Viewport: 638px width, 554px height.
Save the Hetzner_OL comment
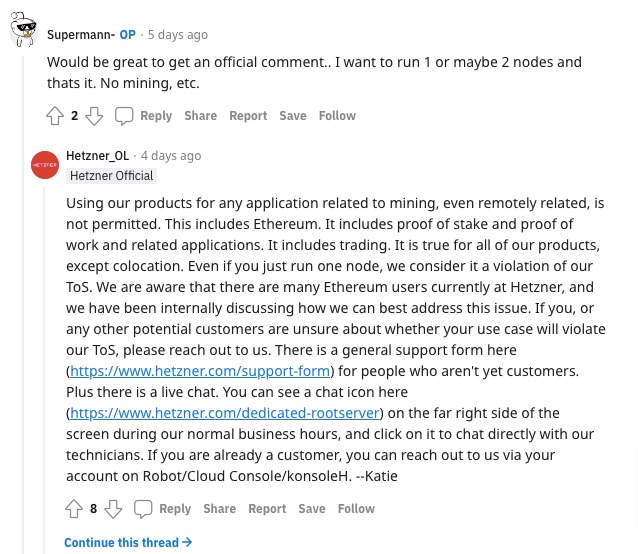(x=312, y=509)
